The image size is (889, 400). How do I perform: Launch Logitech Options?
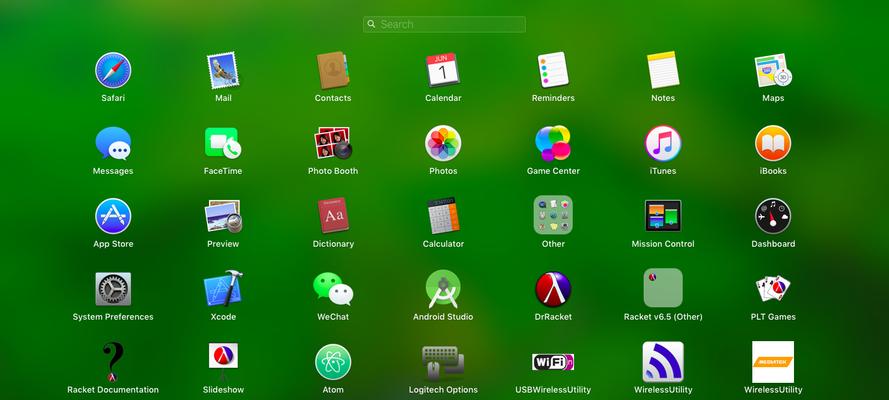tap(443, 362)
